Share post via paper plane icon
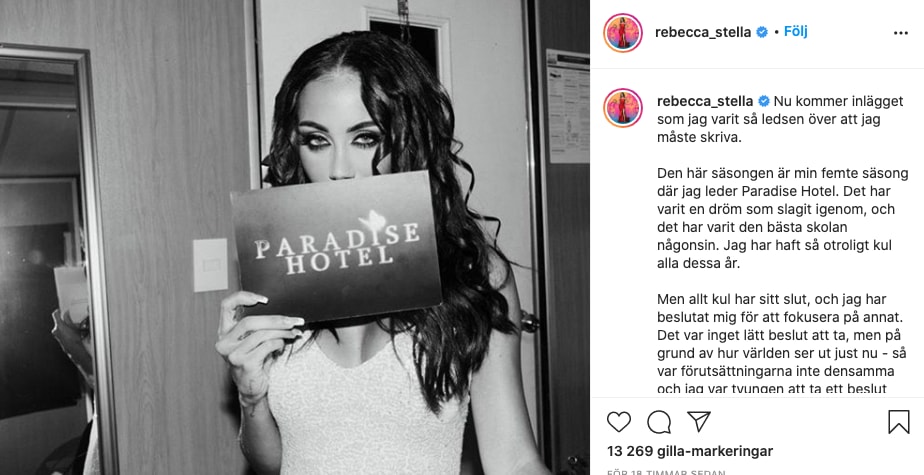924x475 pixels. point(699,421)
